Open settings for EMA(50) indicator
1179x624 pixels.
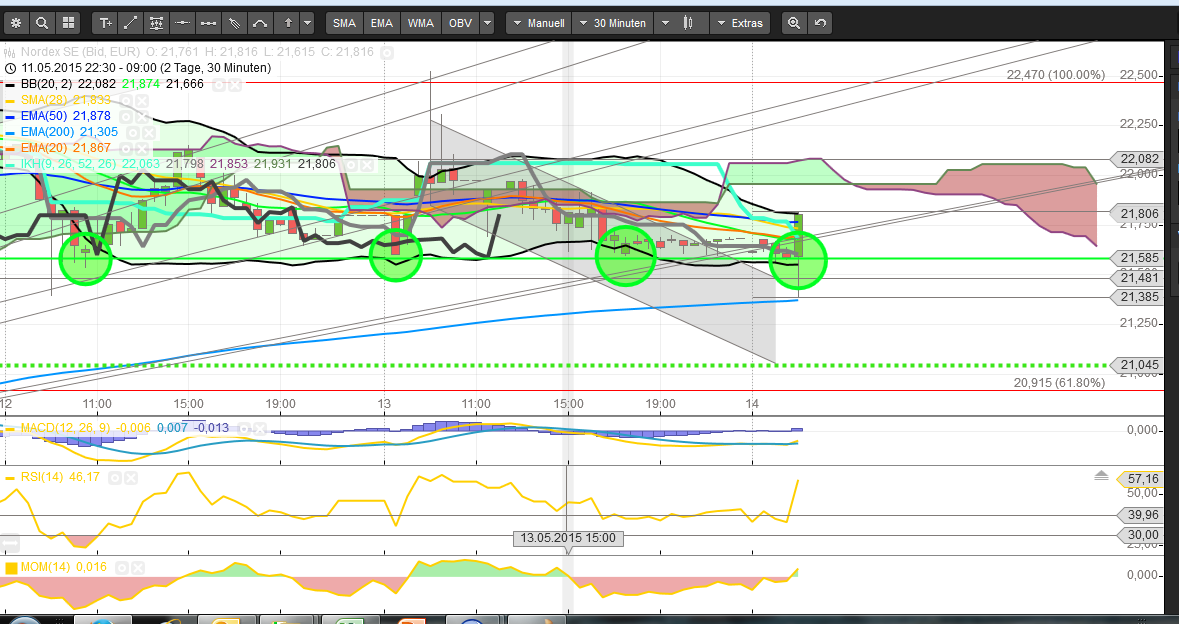(x=126, y=117)
